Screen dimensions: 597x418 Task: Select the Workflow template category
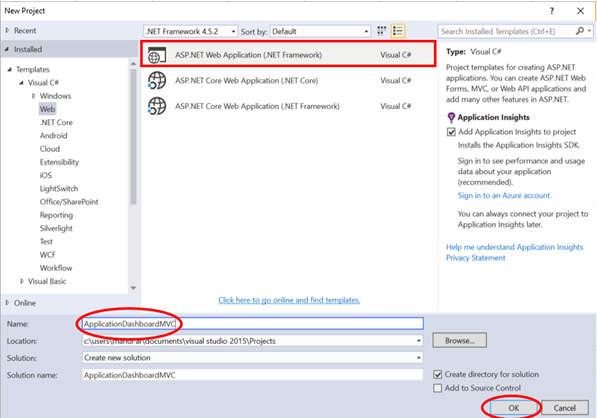coord(56,268)
